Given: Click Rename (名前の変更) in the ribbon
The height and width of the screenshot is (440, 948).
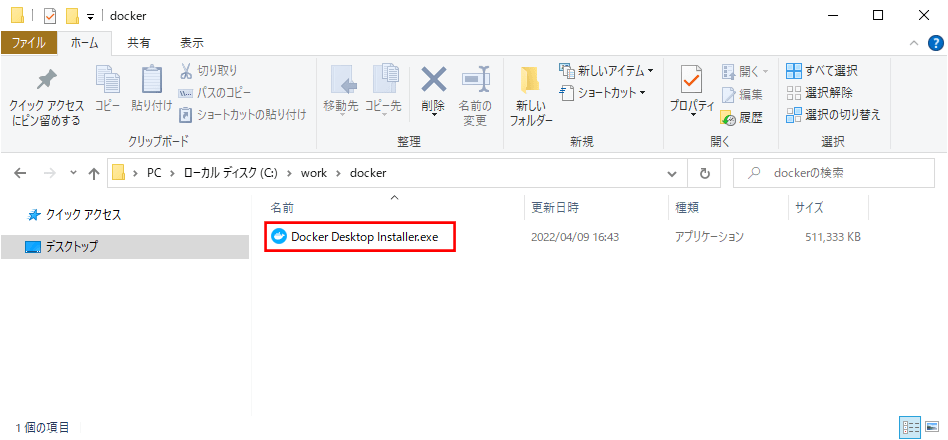Looking at the screenshot, I should [475, 96].
